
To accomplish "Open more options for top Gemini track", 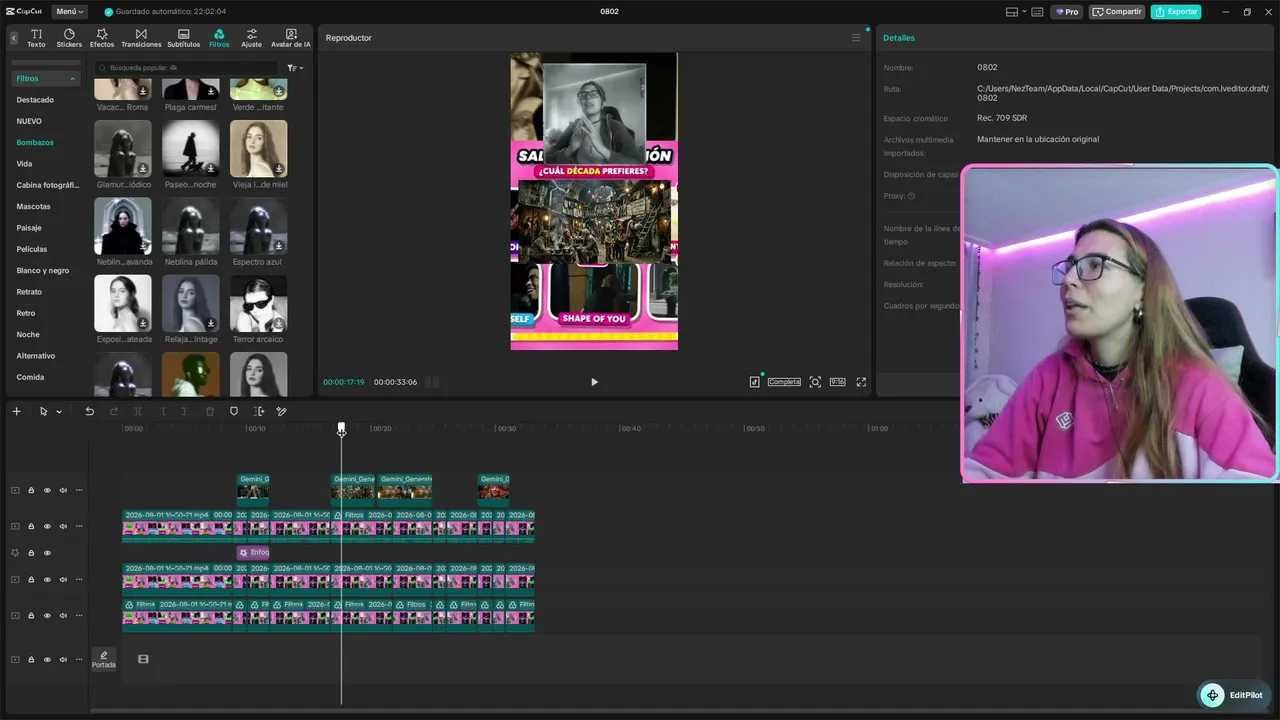I will (x=79, y=490).
